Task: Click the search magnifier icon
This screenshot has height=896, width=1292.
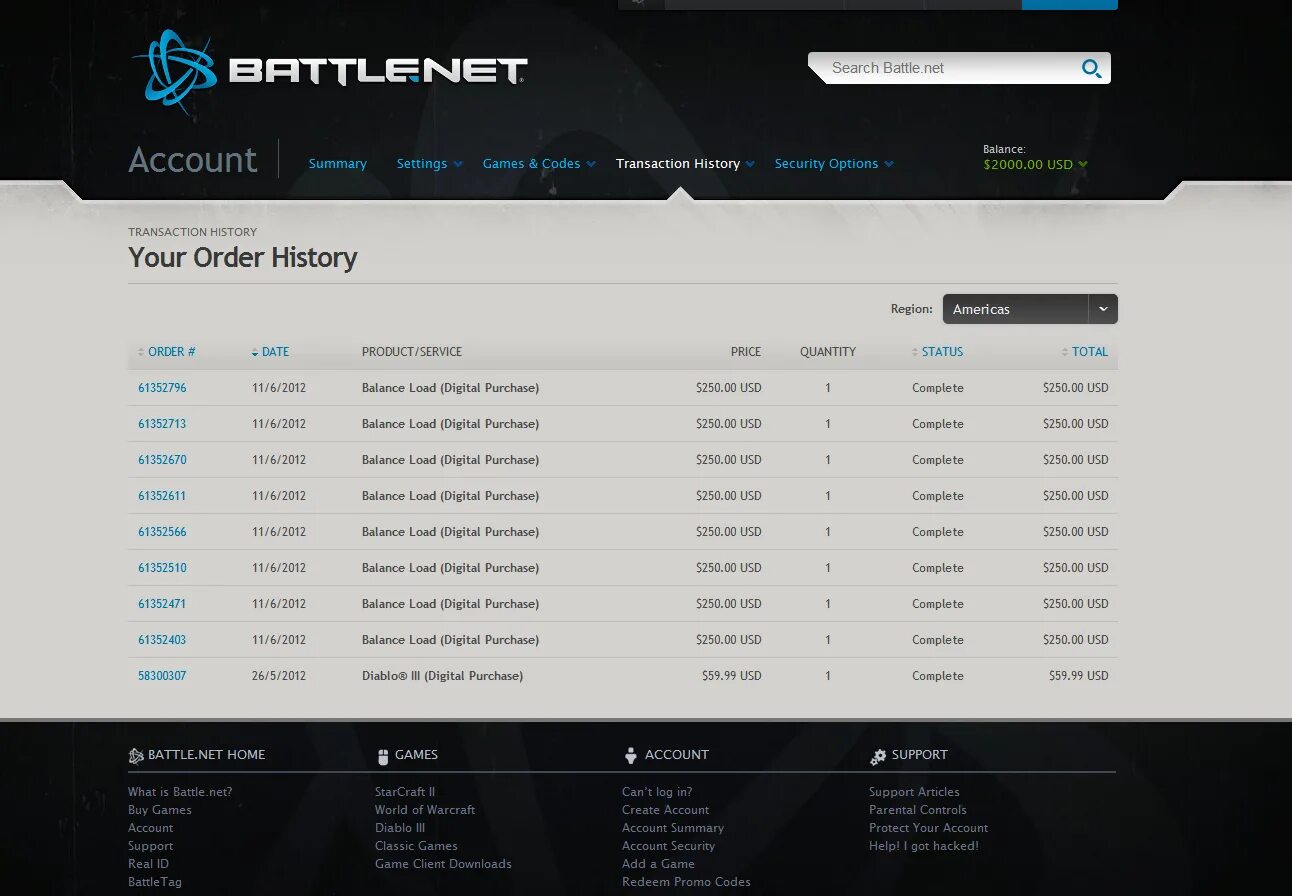Action: [x=1091, y=68]
